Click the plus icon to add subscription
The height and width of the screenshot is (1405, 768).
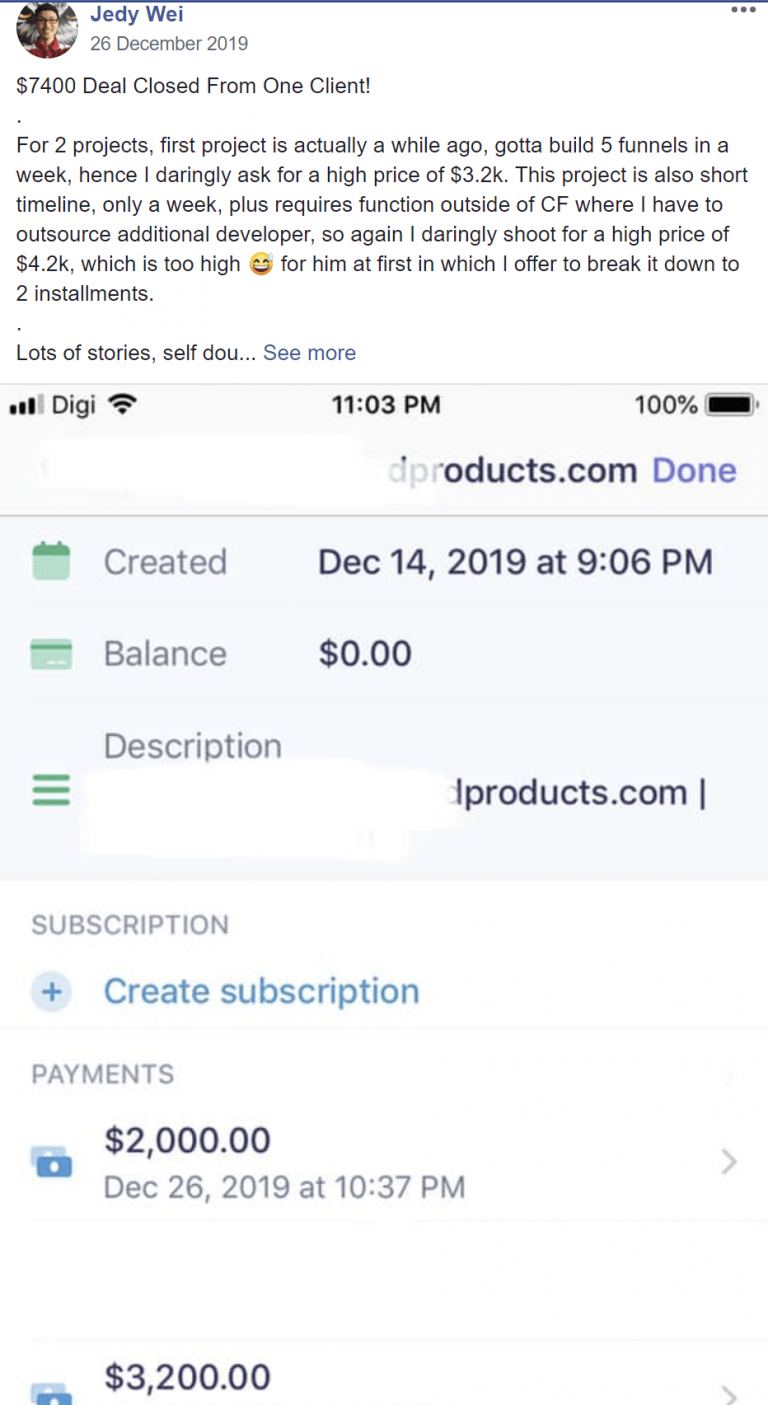click(x=51, y=992)
